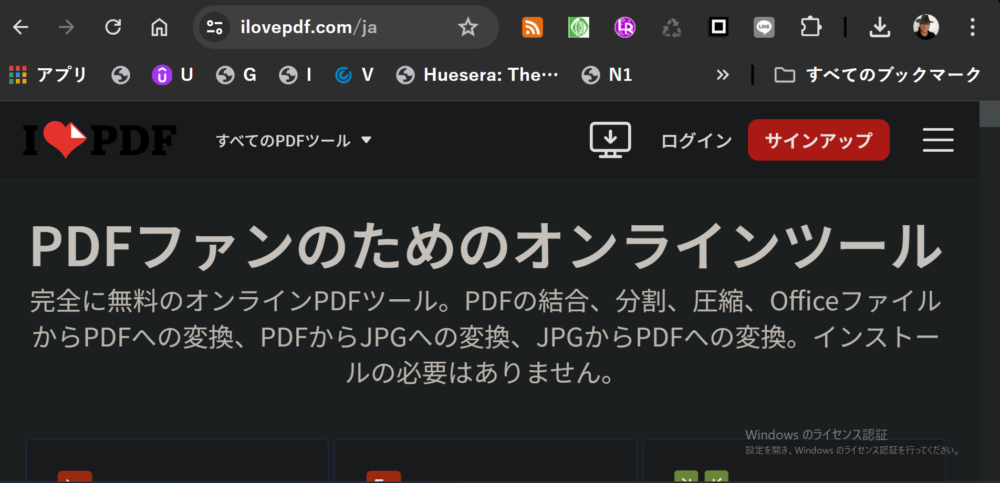Click the orange RSS feed extension icon
1000x483 pixels.
tap(533, 28)
